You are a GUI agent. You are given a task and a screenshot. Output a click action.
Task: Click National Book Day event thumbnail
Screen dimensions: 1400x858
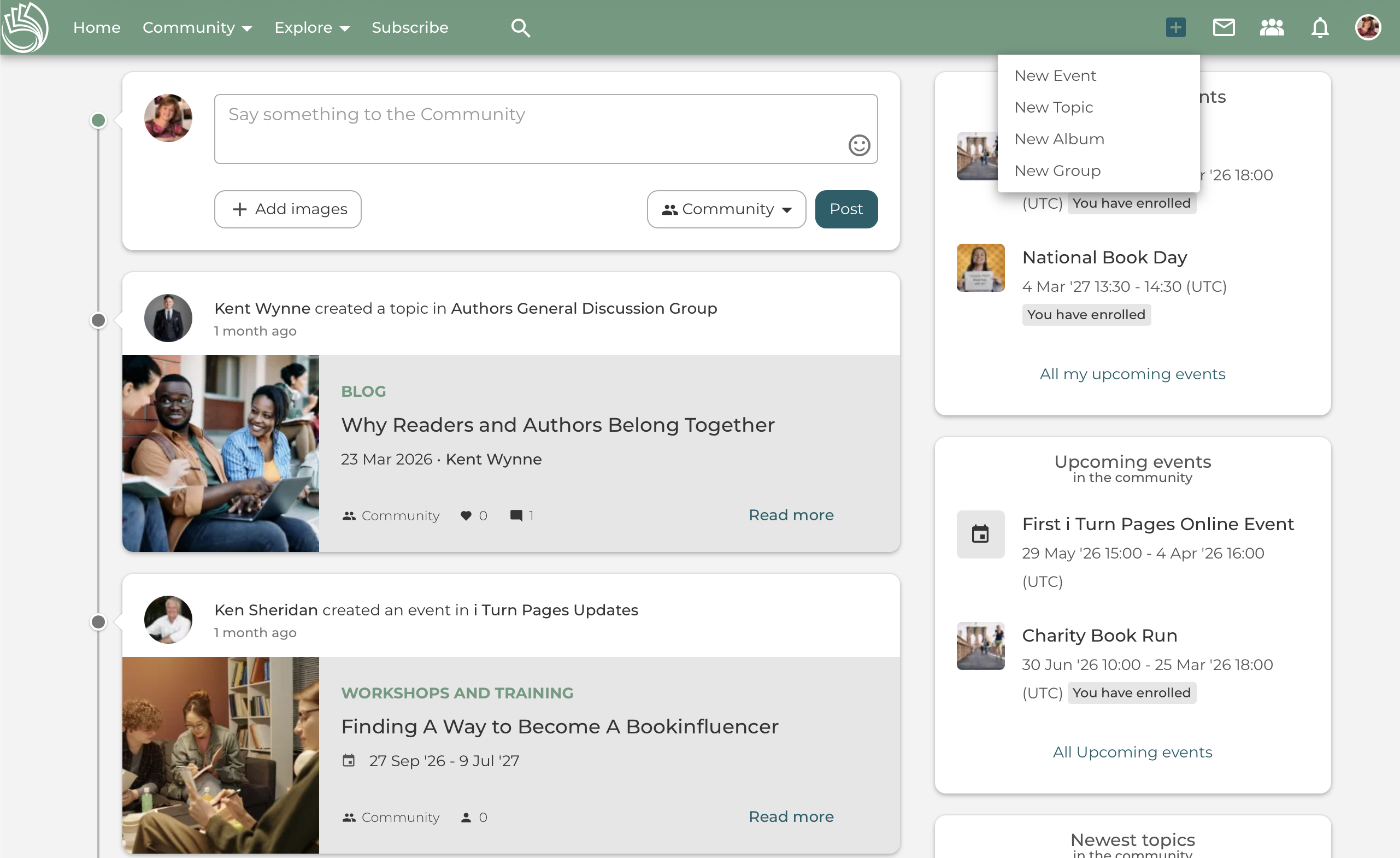(x=980, y=268)
